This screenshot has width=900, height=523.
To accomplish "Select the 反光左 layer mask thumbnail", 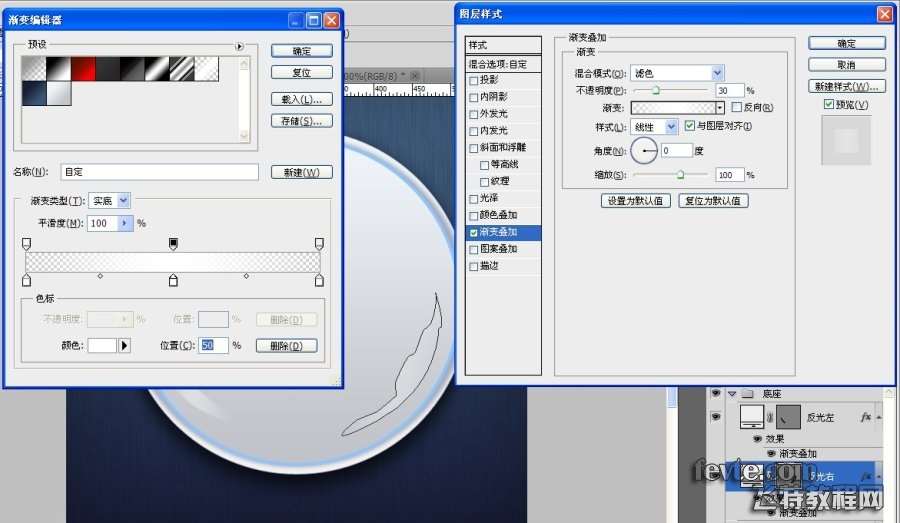I will pos(788,417).
